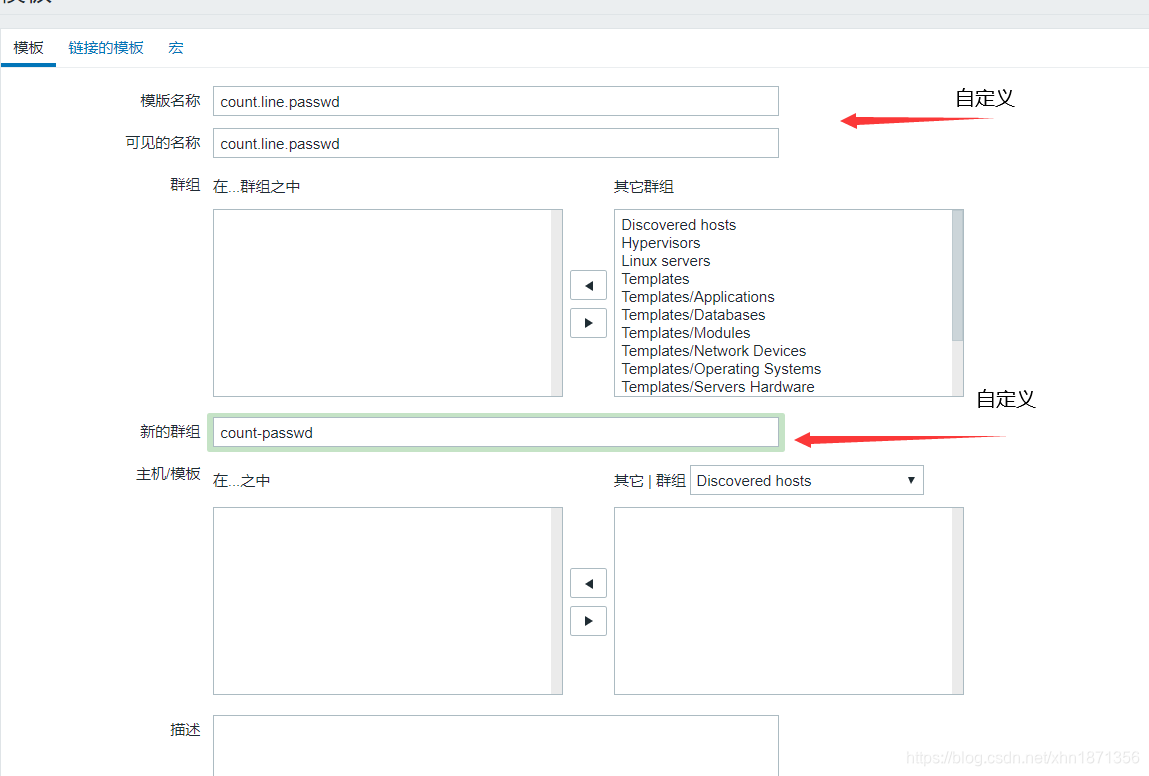The height and width of the screenshot is (776, 1149).
Task: Click the 在...之中 hosts list box
Action: tap(388, 601)
